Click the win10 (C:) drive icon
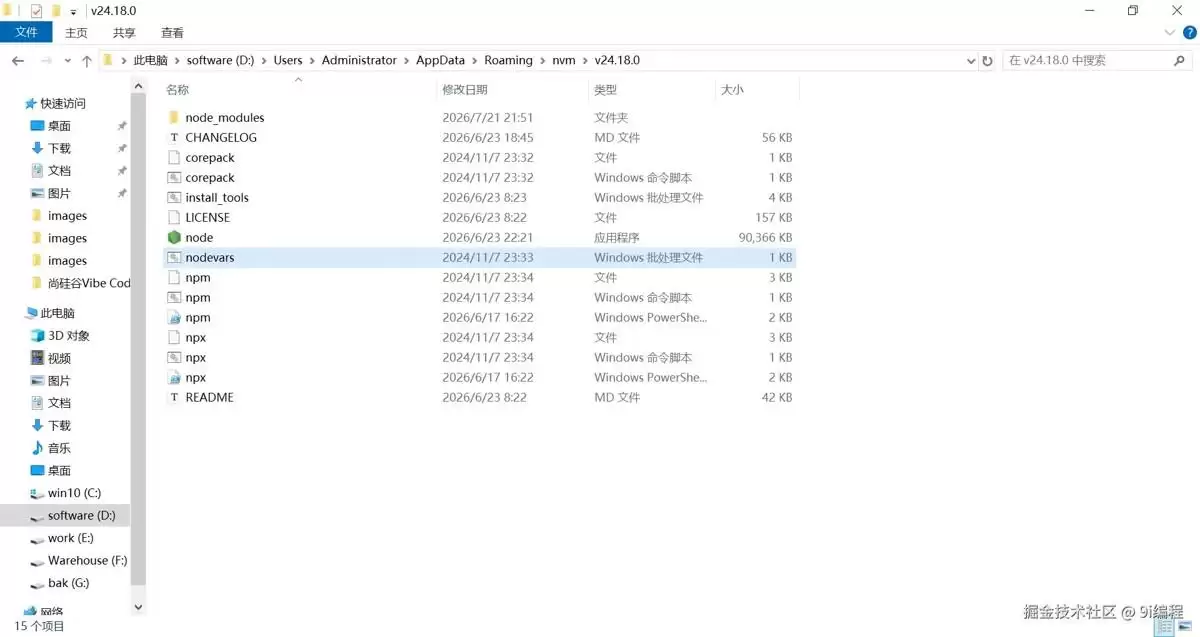This screenshot has height=637, width=1200. (x=37, y=493)
